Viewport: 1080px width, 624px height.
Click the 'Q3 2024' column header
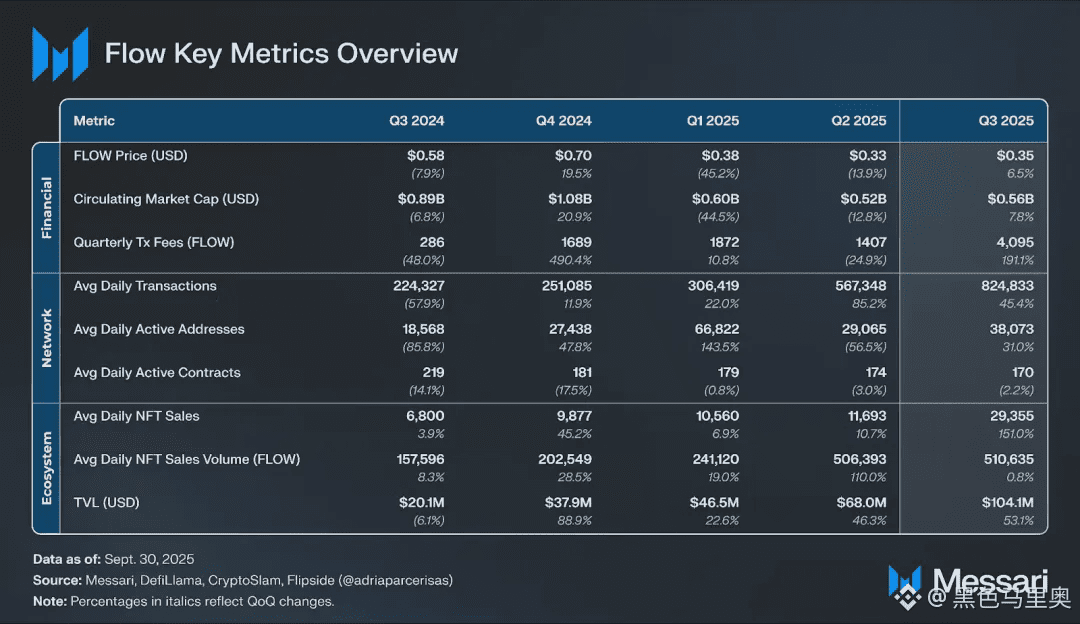click(x=417, y=121)
